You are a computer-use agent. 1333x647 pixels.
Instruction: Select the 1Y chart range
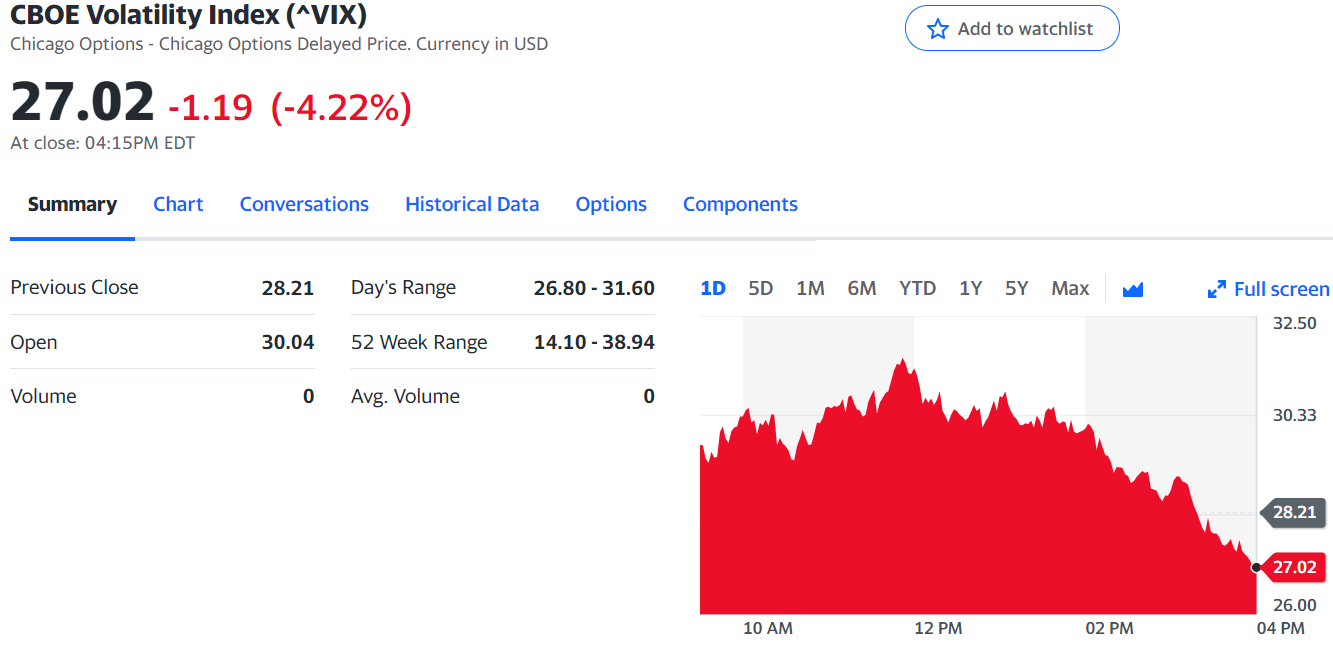tap(971, 288)
